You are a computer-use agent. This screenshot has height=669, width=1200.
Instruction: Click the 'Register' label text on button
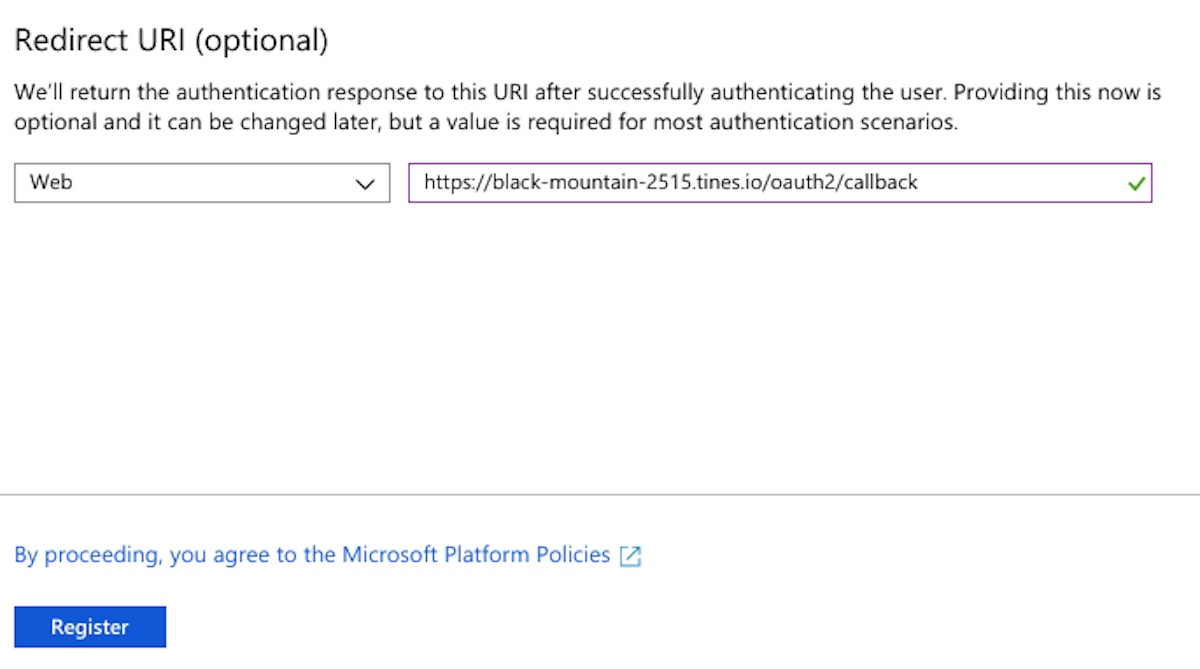coord(90,627)
